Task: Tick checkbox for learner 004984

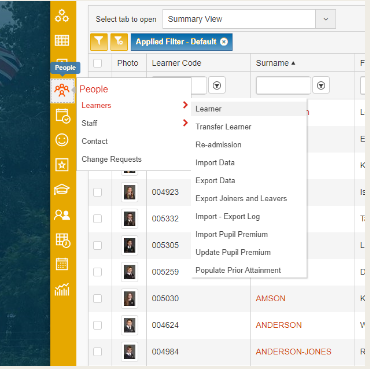Action: (97, 351)
